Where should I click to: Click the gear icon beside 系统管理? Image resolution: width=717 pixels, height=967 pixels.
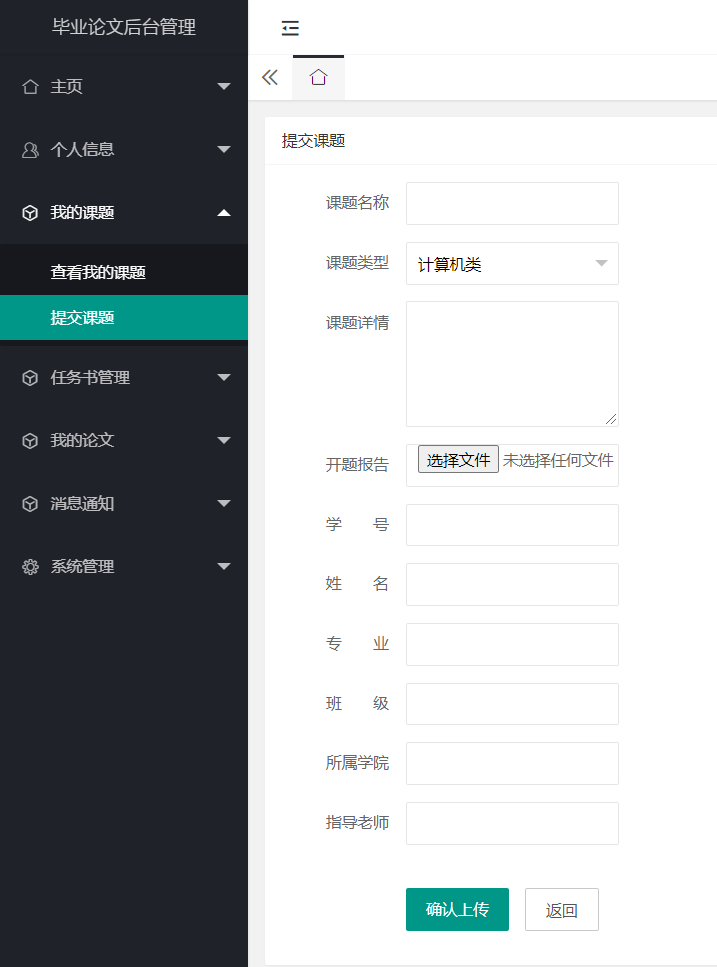tap(30, 567)
